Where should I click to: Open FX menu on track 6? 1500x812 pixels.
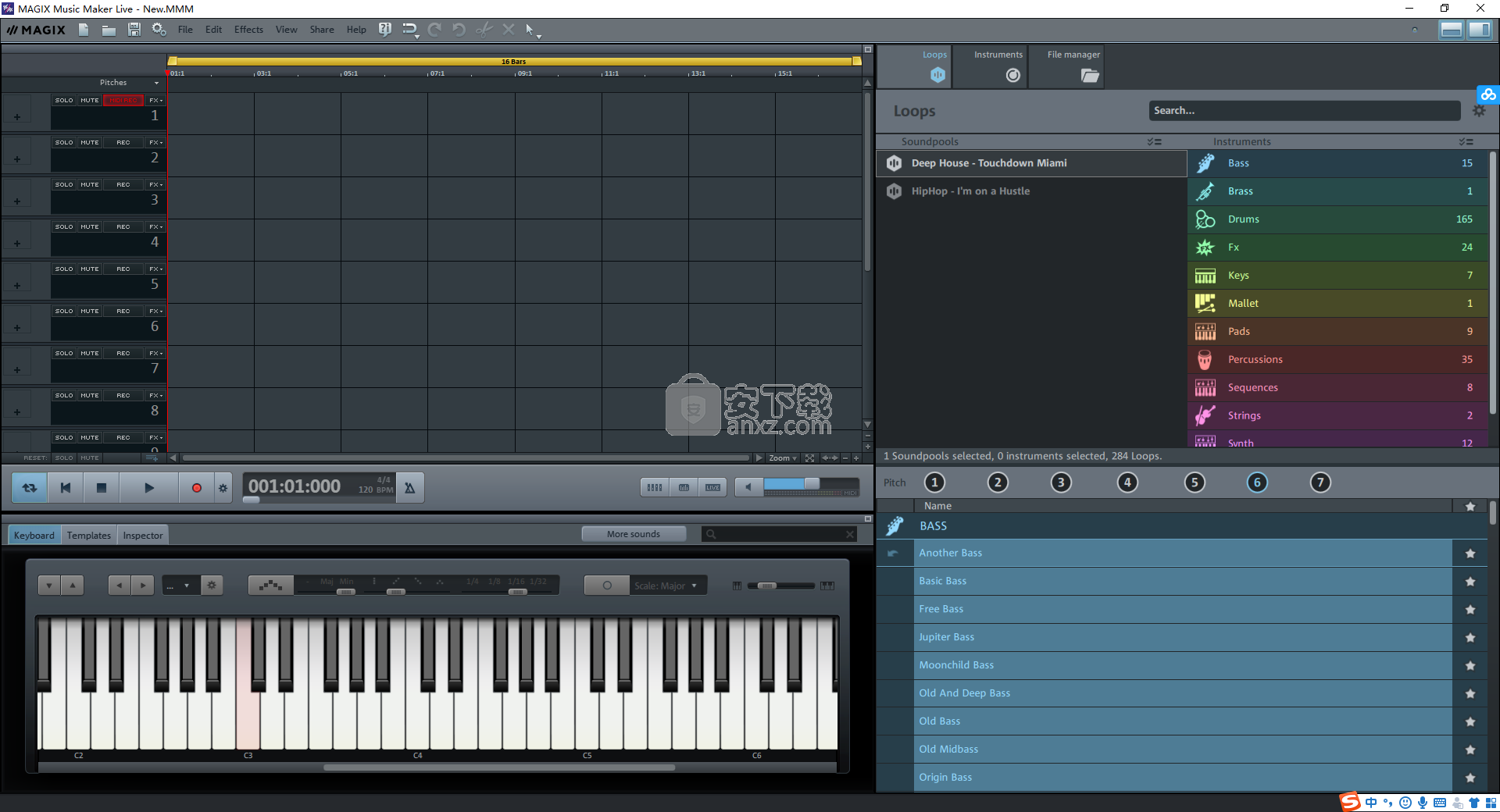(155, 312)
